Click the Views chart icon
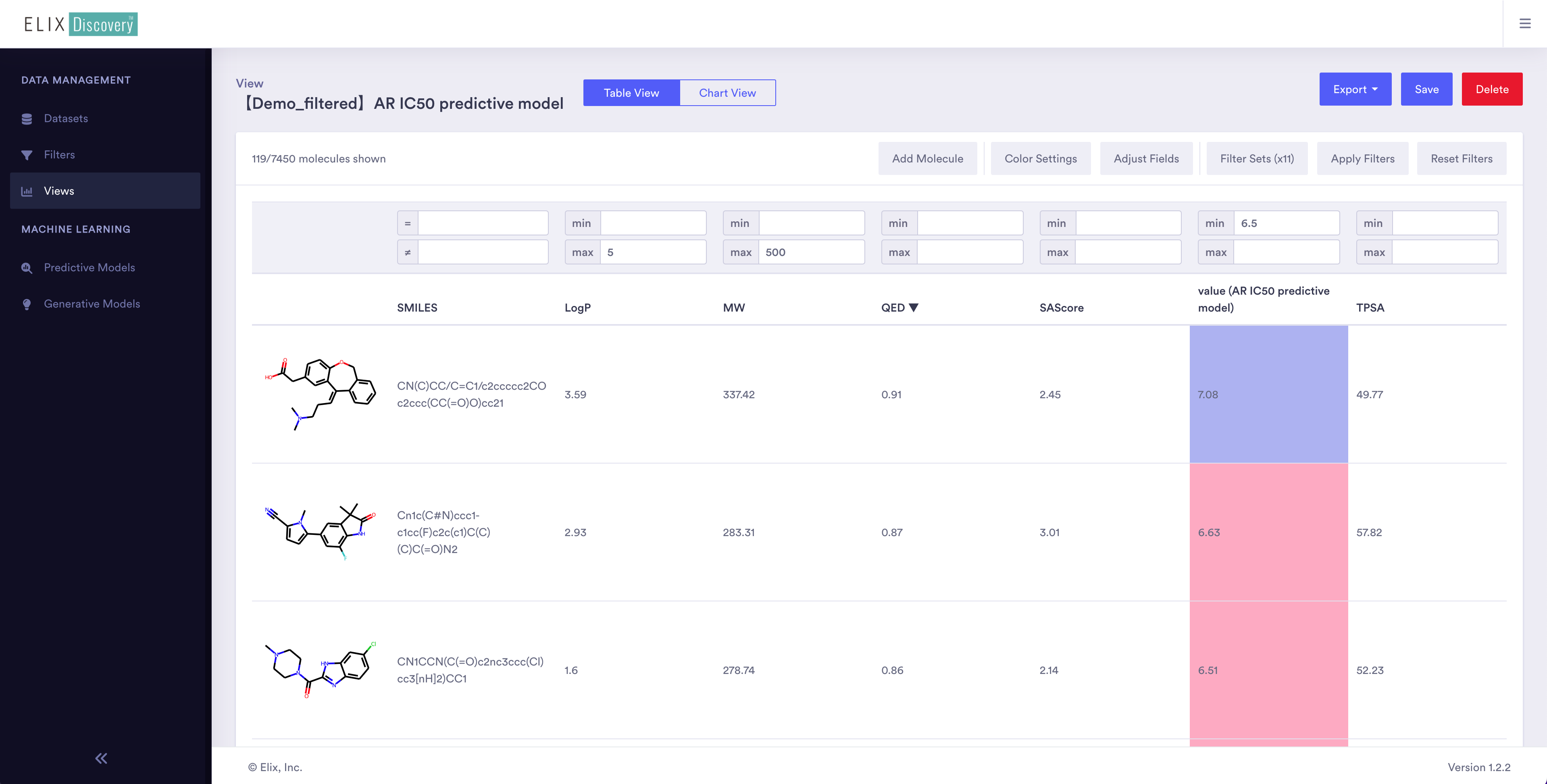 point(27,191)
